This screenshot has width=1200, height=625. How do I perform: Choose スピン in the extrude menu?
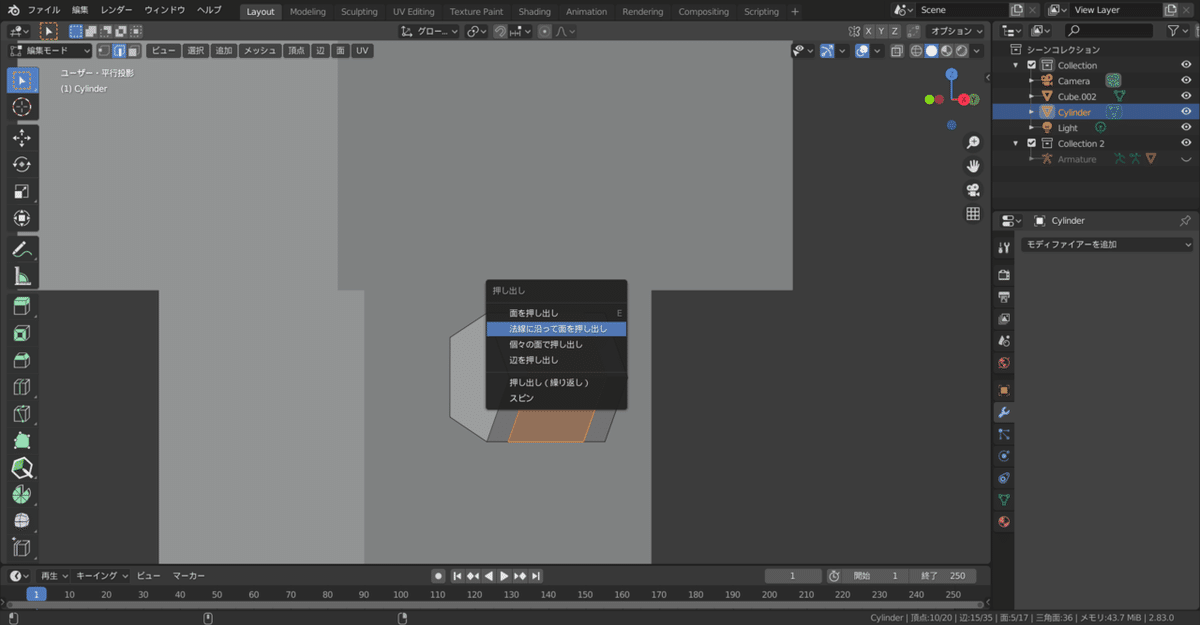coord(556,398)
